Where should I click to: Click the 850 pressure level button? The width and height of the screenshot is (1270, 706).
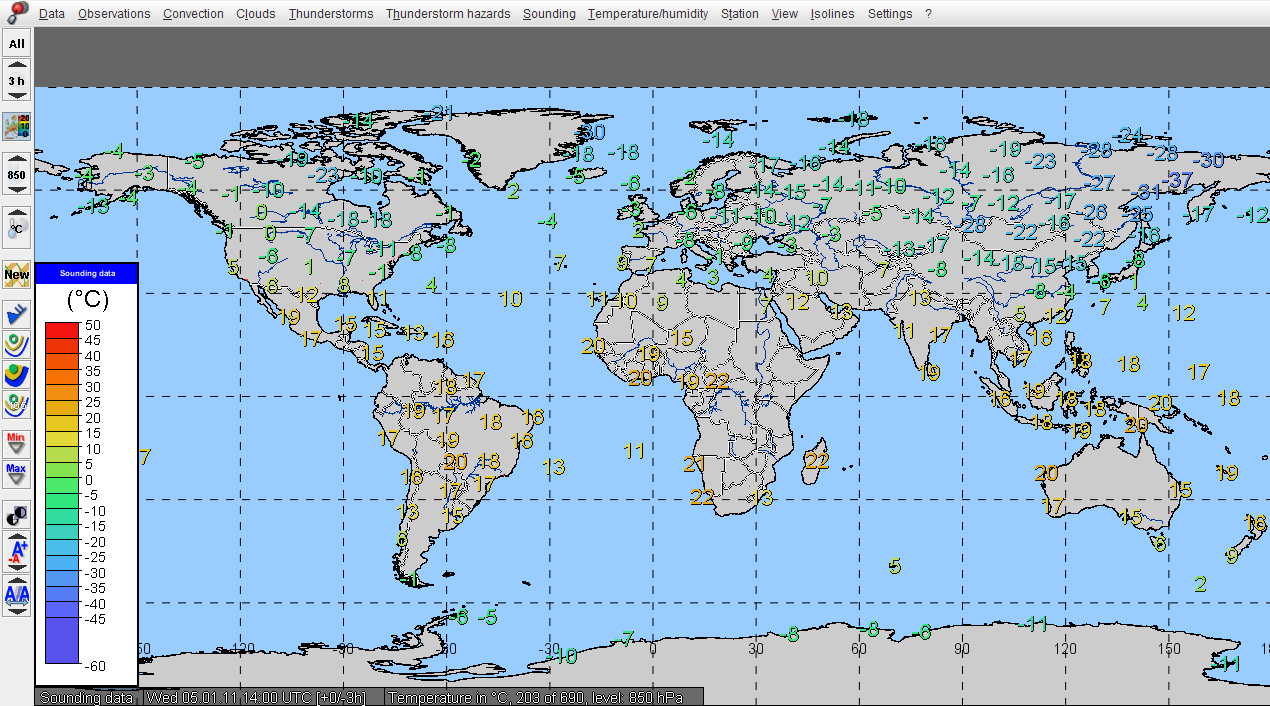pos(17,174)
